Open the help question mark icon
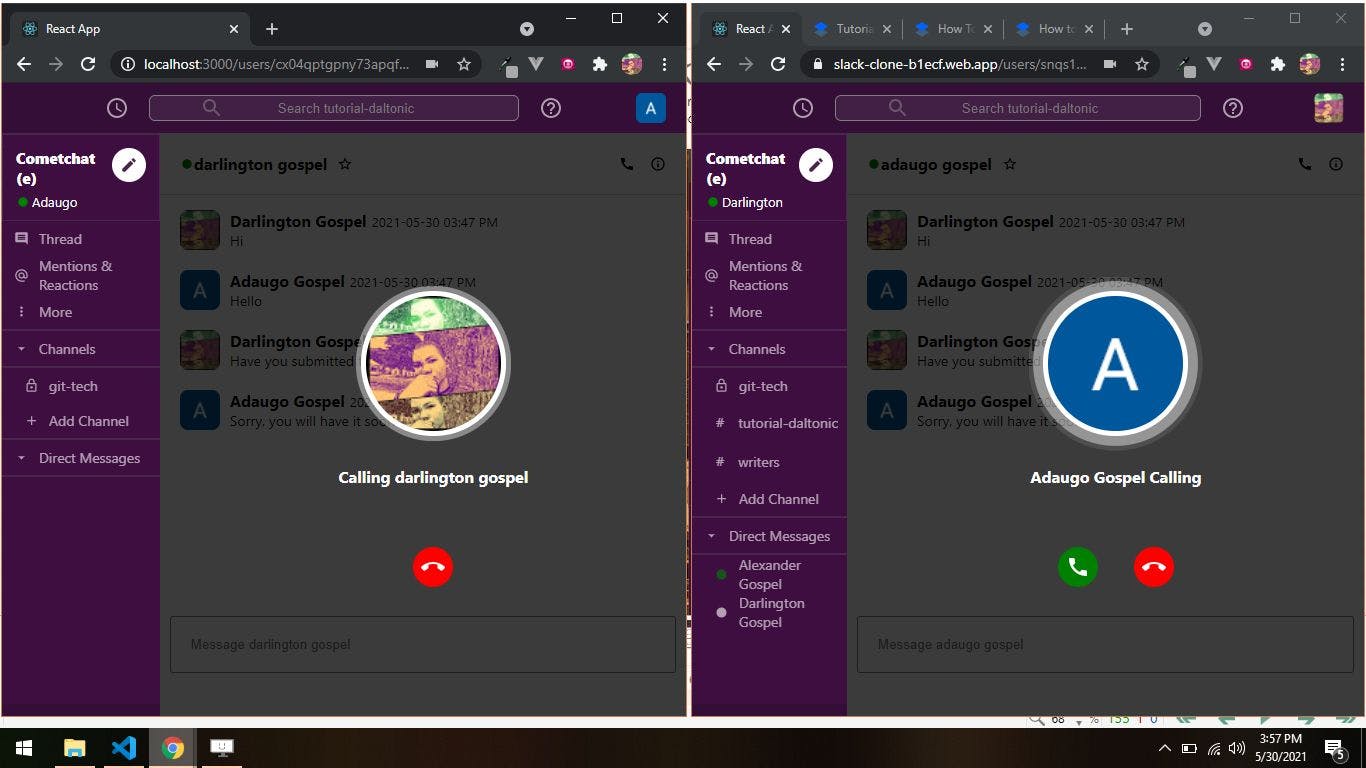Screen dimensions: 1366x768 pyautogui.click(x=550, y=107)
